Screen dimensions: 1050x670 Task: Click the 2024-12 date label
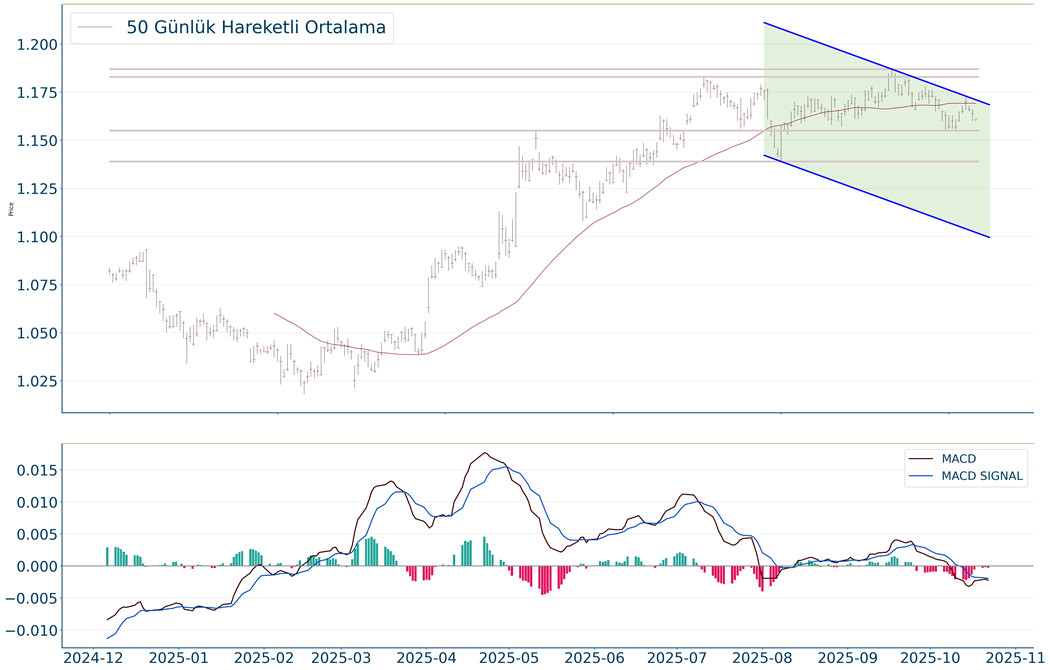(96, 657)
